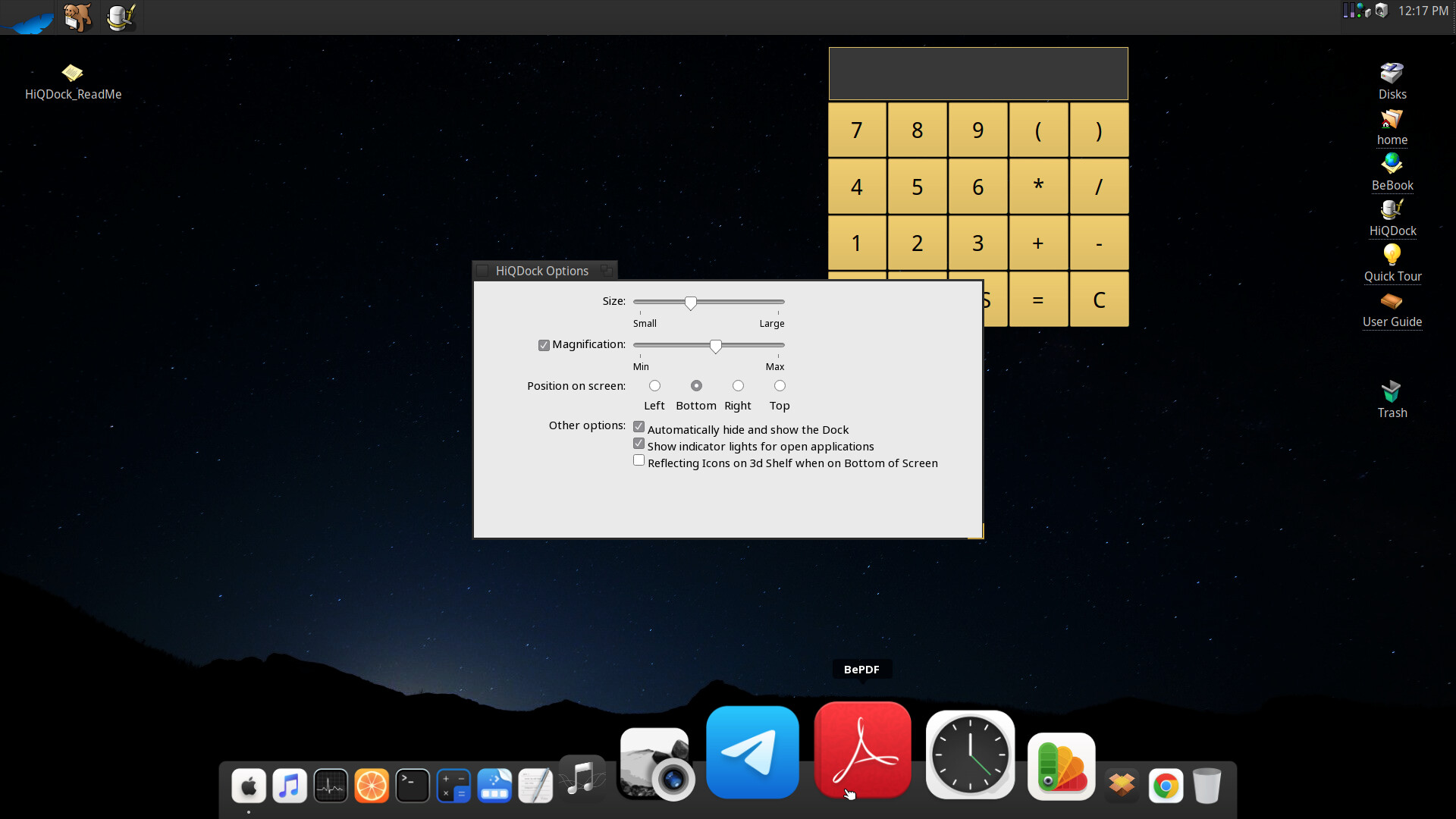Click the HiQDock Options window title tab

541,271
